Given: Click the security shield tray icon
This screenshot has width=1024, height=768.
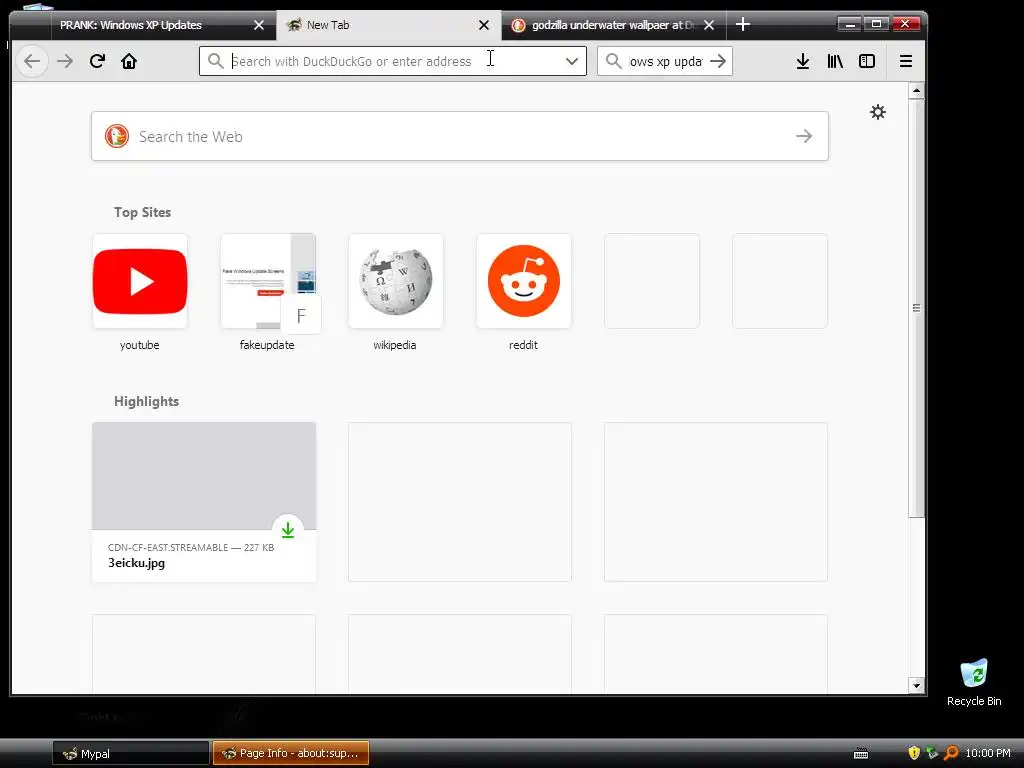Looking at the screenshot, I should point(914,753).
